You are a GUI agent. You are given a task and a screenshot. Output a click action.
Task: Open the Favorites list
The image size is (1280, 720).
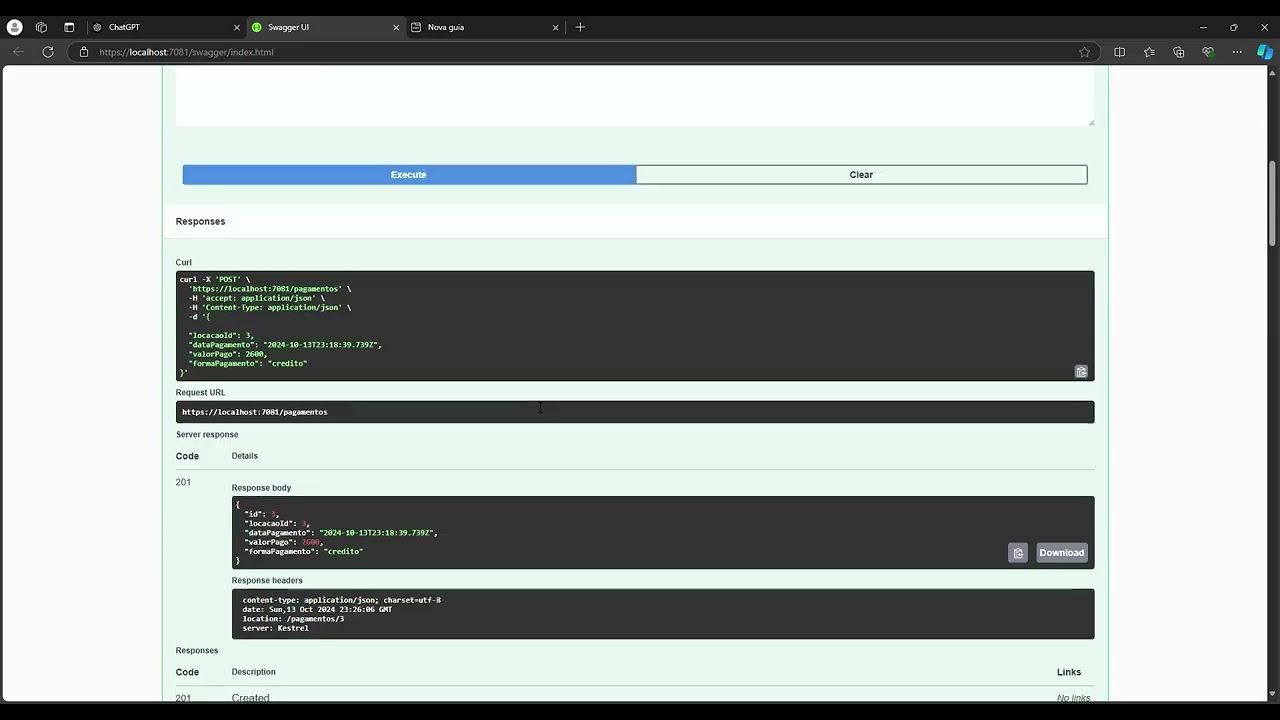[1149, 52]
